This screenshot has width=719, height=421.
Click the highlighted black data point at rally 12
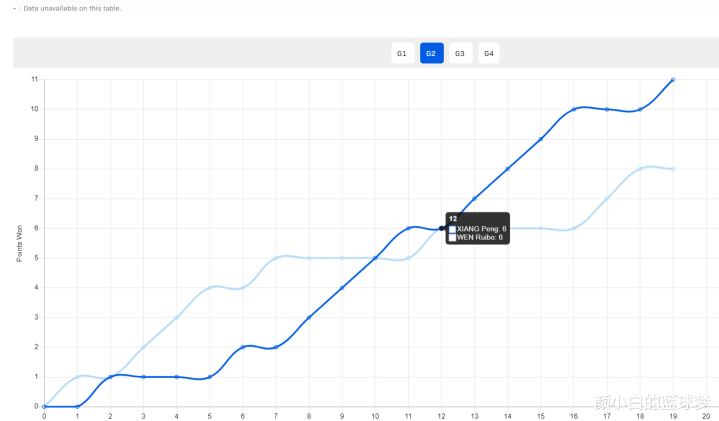[x=441, y=228]
